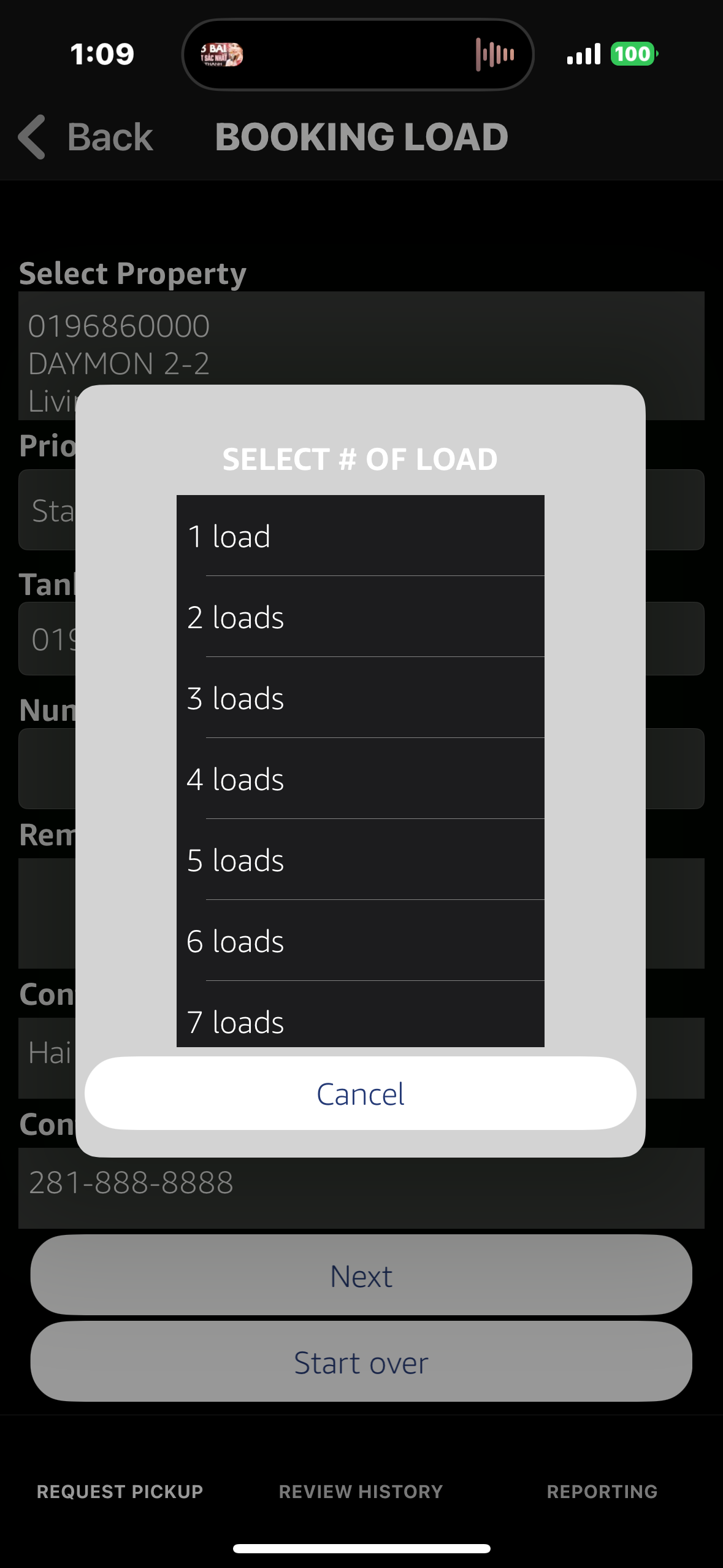Pick the 7 loads option

(361, 1015)
